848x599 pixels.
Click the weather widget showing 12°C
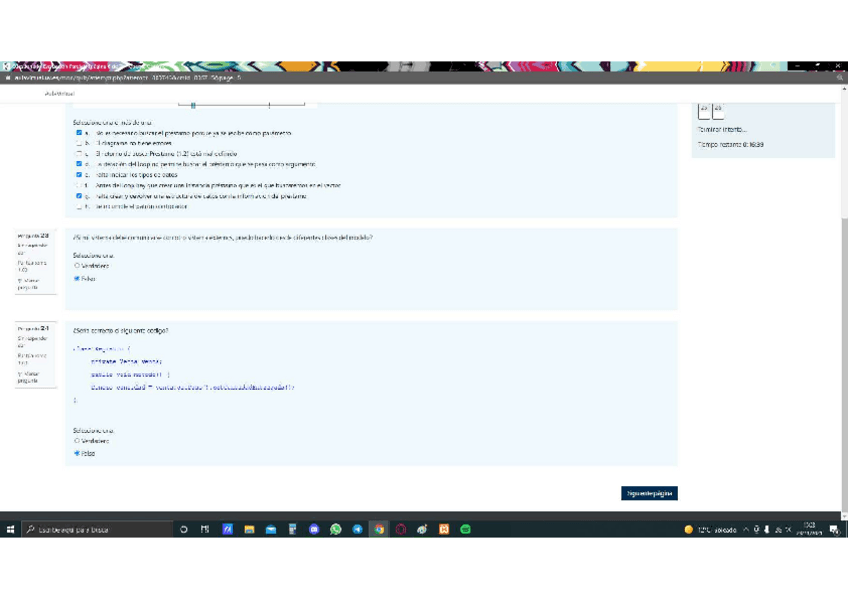point(710,530)
